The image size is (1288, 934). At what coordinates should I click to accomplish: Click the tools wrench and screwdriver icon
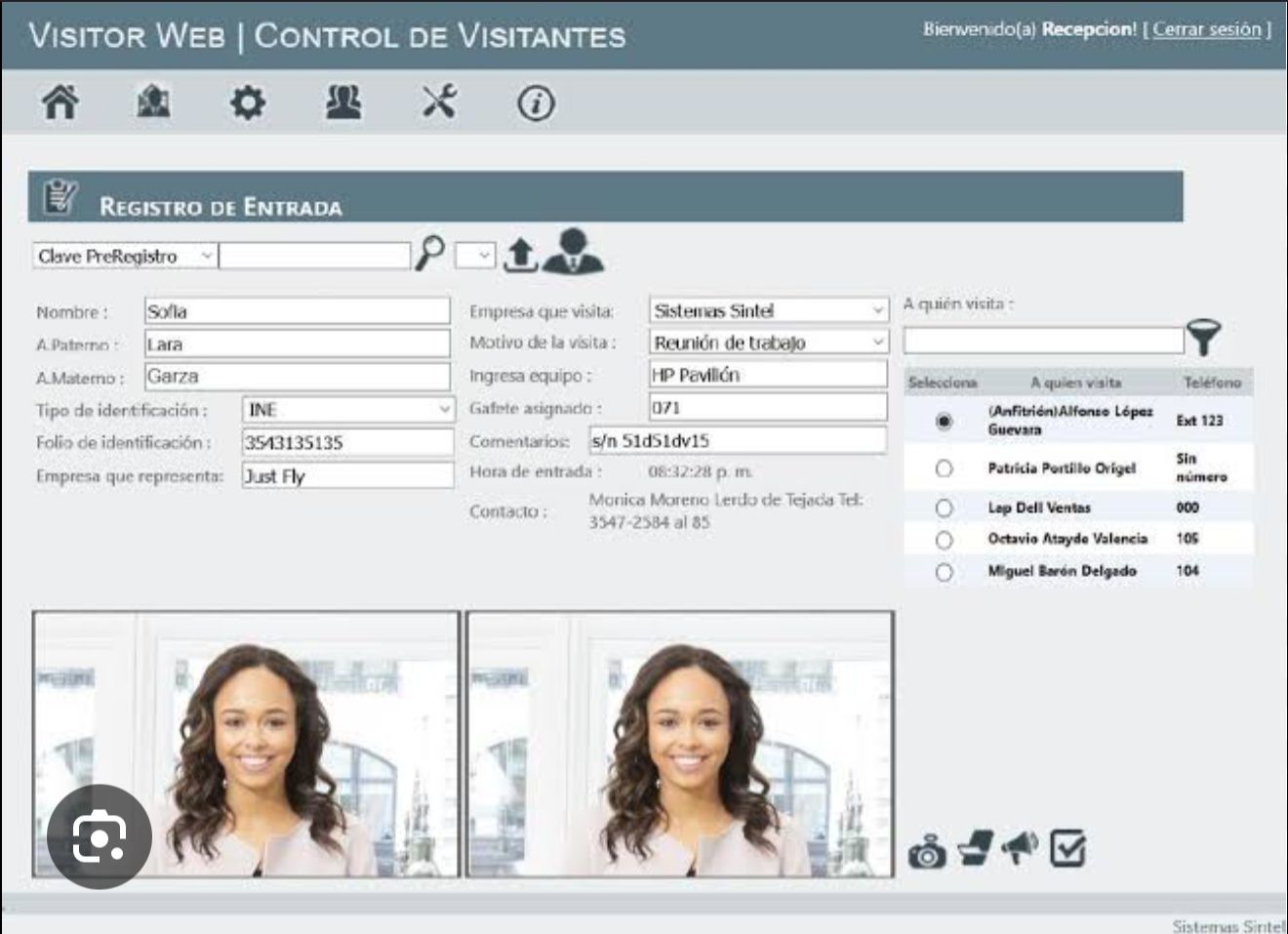pos(439,102)
